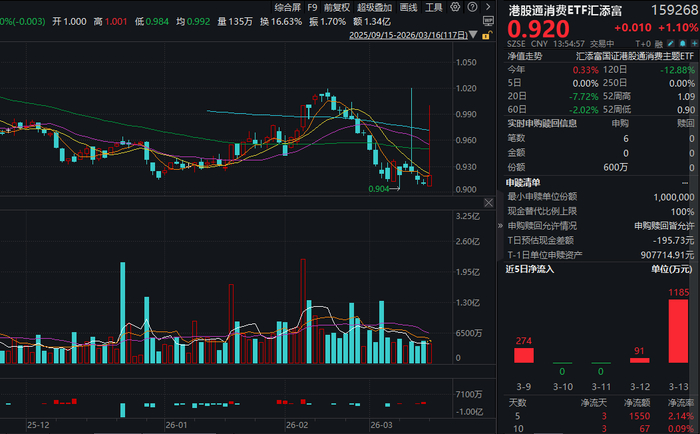Open the chart settings gear icon
700x434 pixels.
click(x=455, y=7)
